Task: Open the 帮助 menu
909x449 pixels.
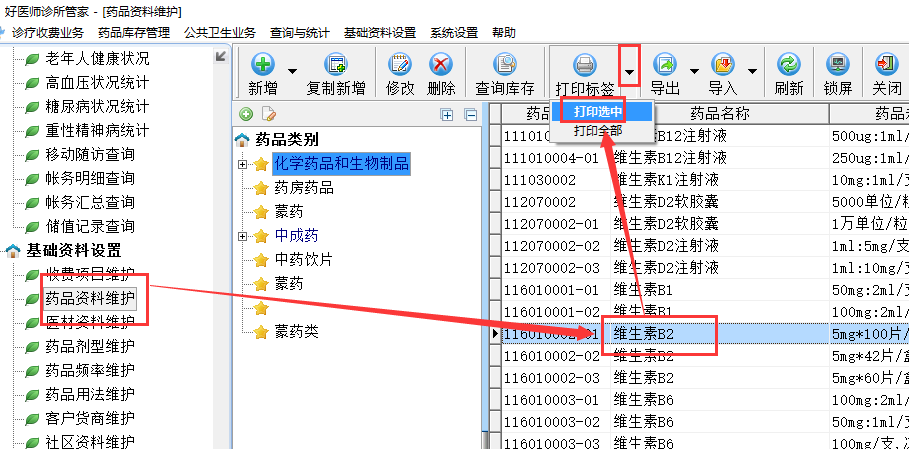Action: click(x=504, y=33)
